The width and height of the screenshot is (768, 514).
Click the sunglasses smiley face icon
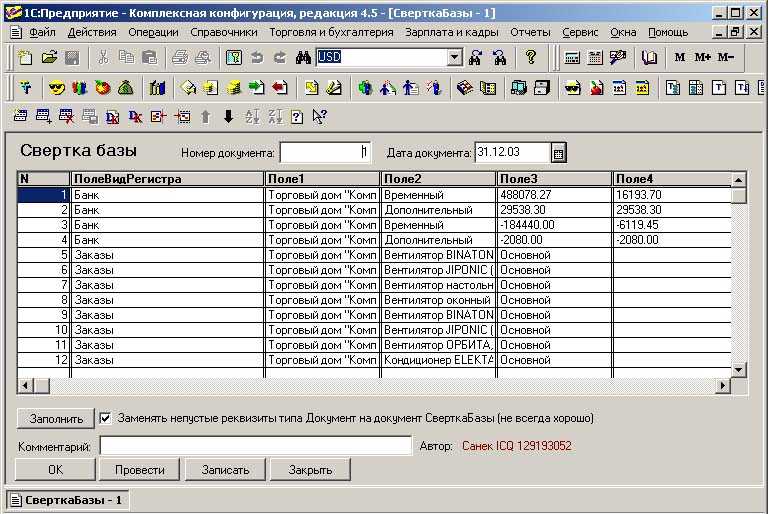(x=57, y=88)
